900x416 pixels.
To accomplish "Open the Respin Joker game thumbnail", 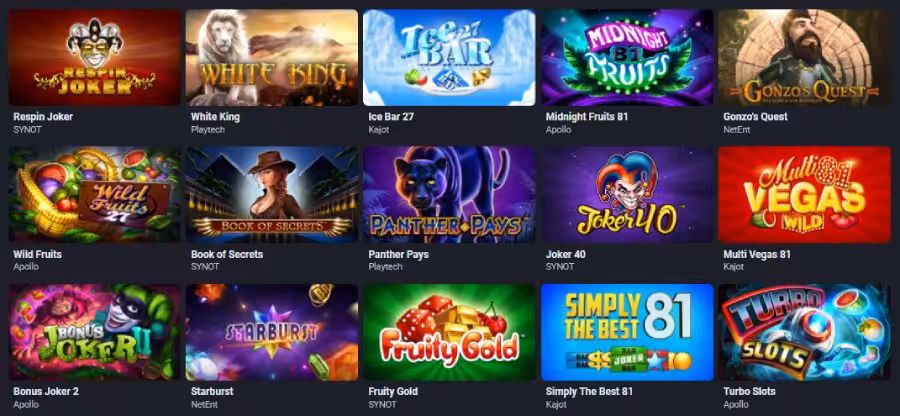I will [94, 57].
